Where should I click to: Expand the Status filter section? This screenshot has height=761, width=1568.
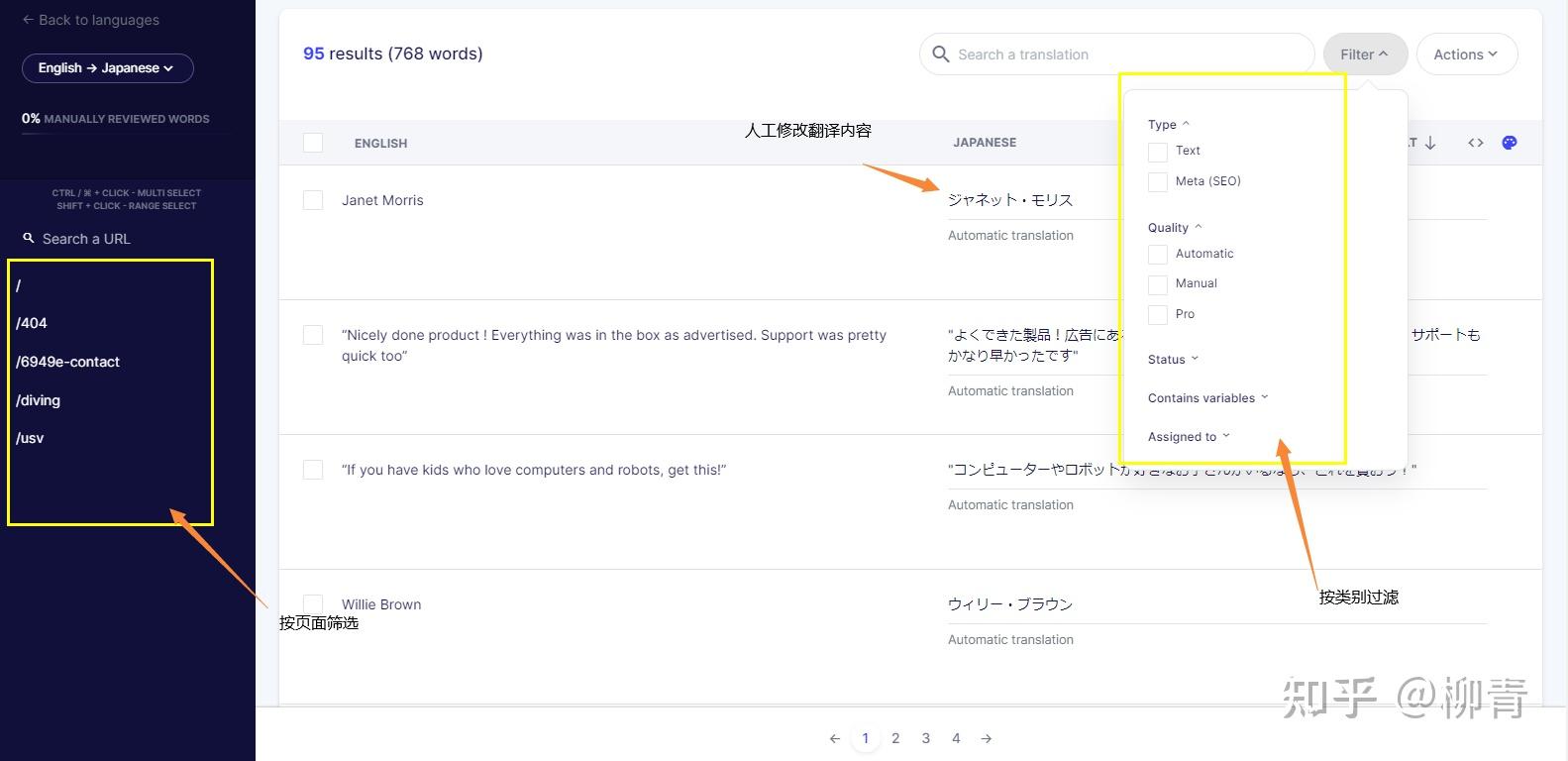pyautogui.click(x=1173, y=360)
